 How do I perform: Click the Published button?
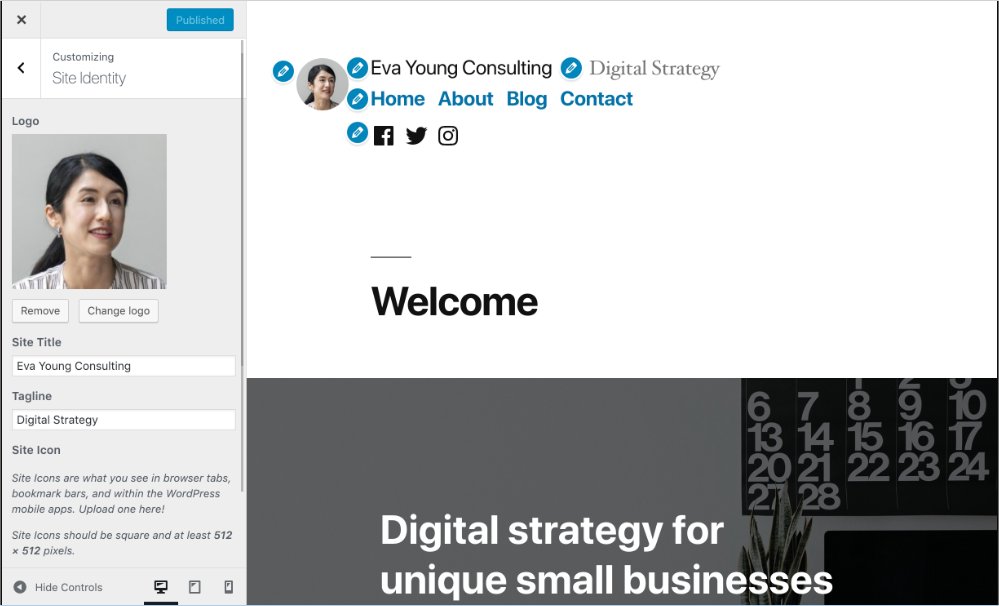coord(199,19)
